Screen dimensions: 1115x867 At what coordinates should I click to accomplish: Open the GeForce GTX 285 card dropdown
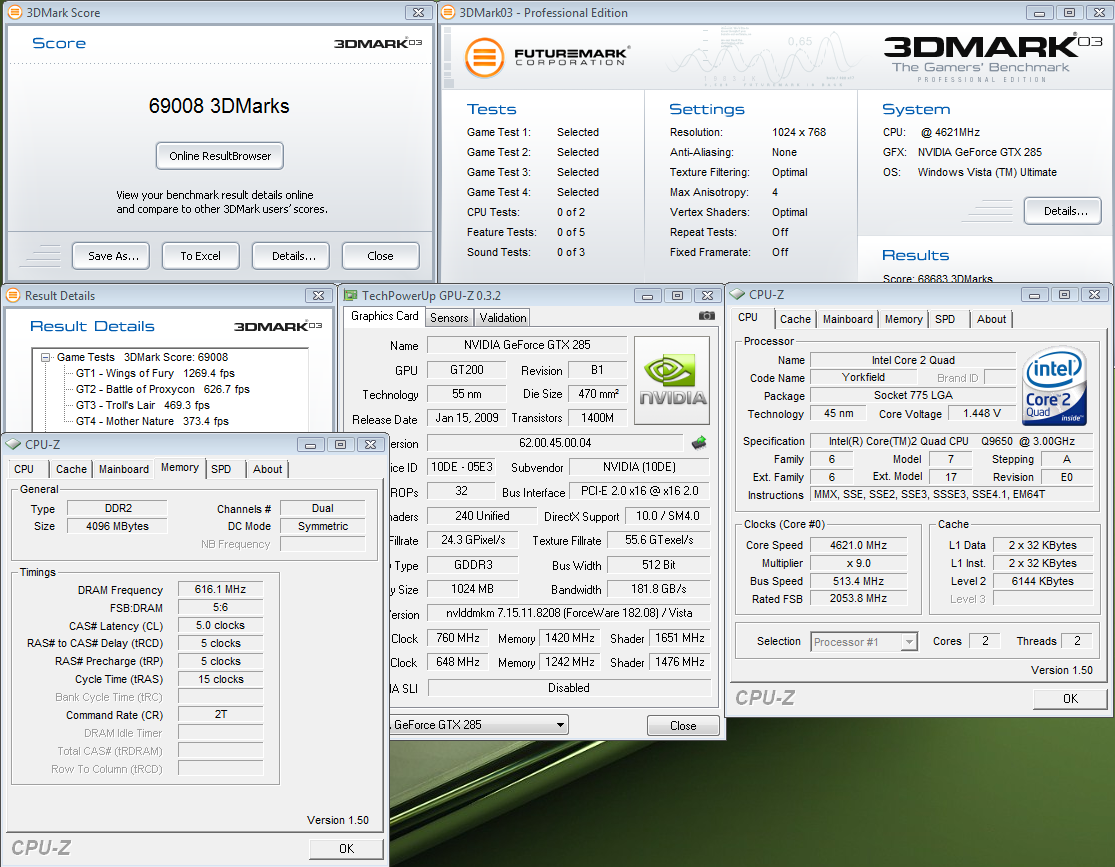point(560,725)
